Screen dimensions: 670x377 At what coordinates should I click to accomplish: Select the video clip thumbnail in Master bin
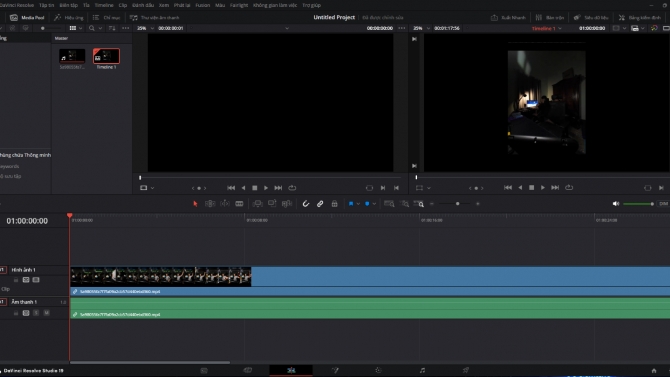tap(72, 56)
